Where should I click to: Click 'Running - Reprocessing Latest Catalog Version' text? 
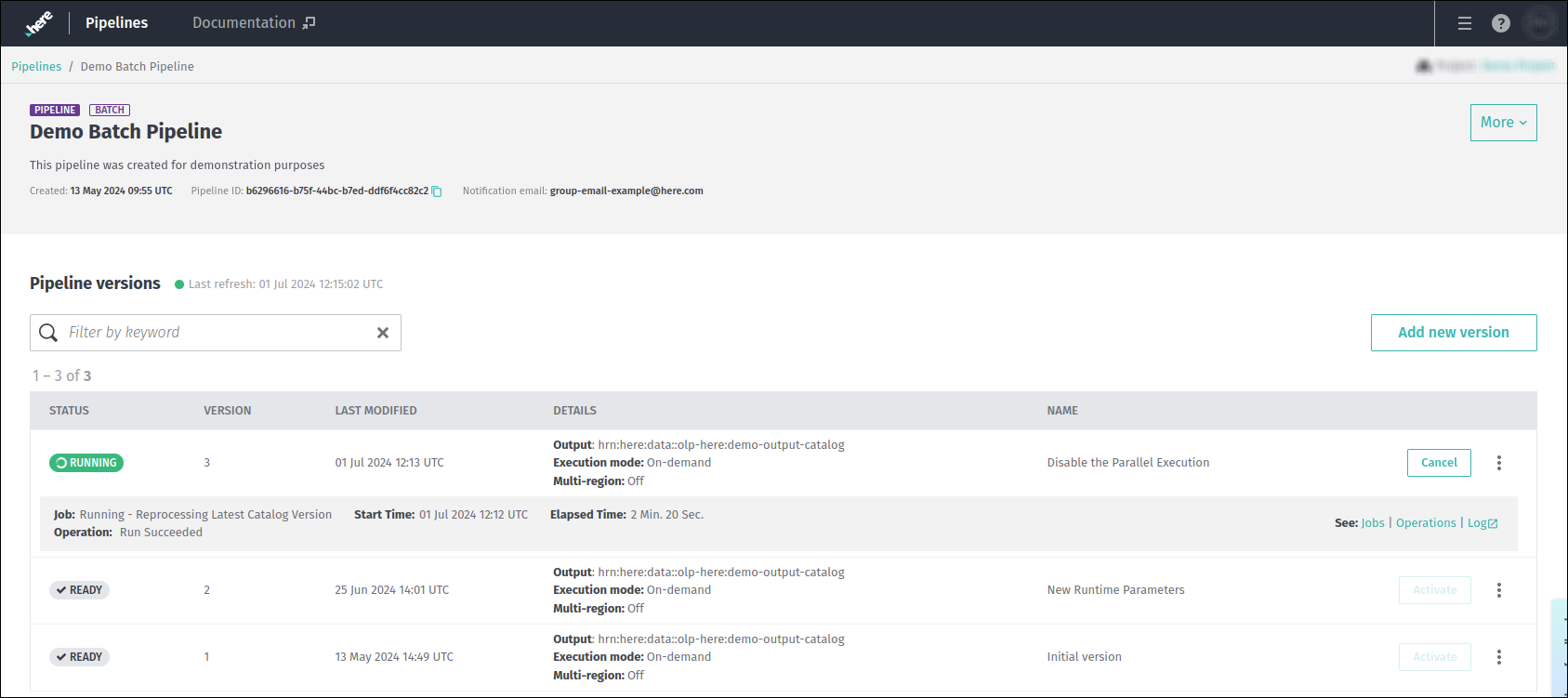click(205, 515)
